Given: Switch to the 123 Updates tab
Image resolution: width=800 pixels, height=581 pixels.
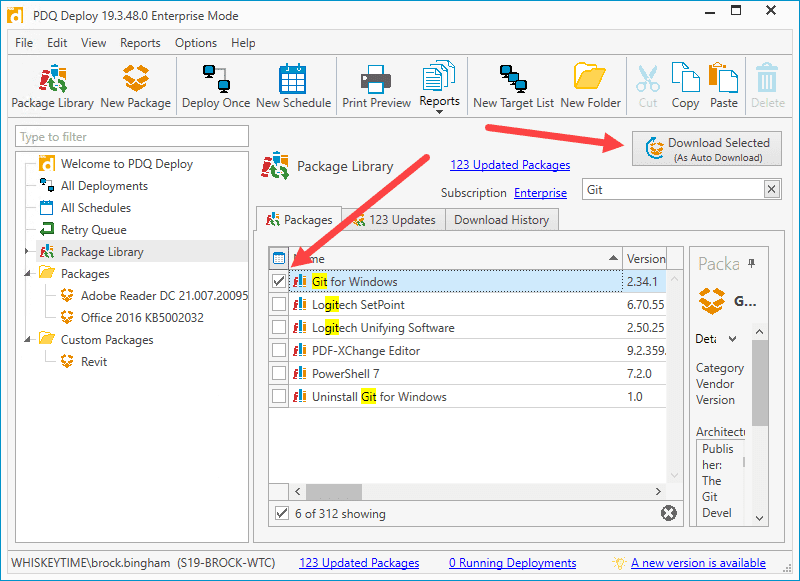Looking at the screenshot, I should (x=394, y=220).
